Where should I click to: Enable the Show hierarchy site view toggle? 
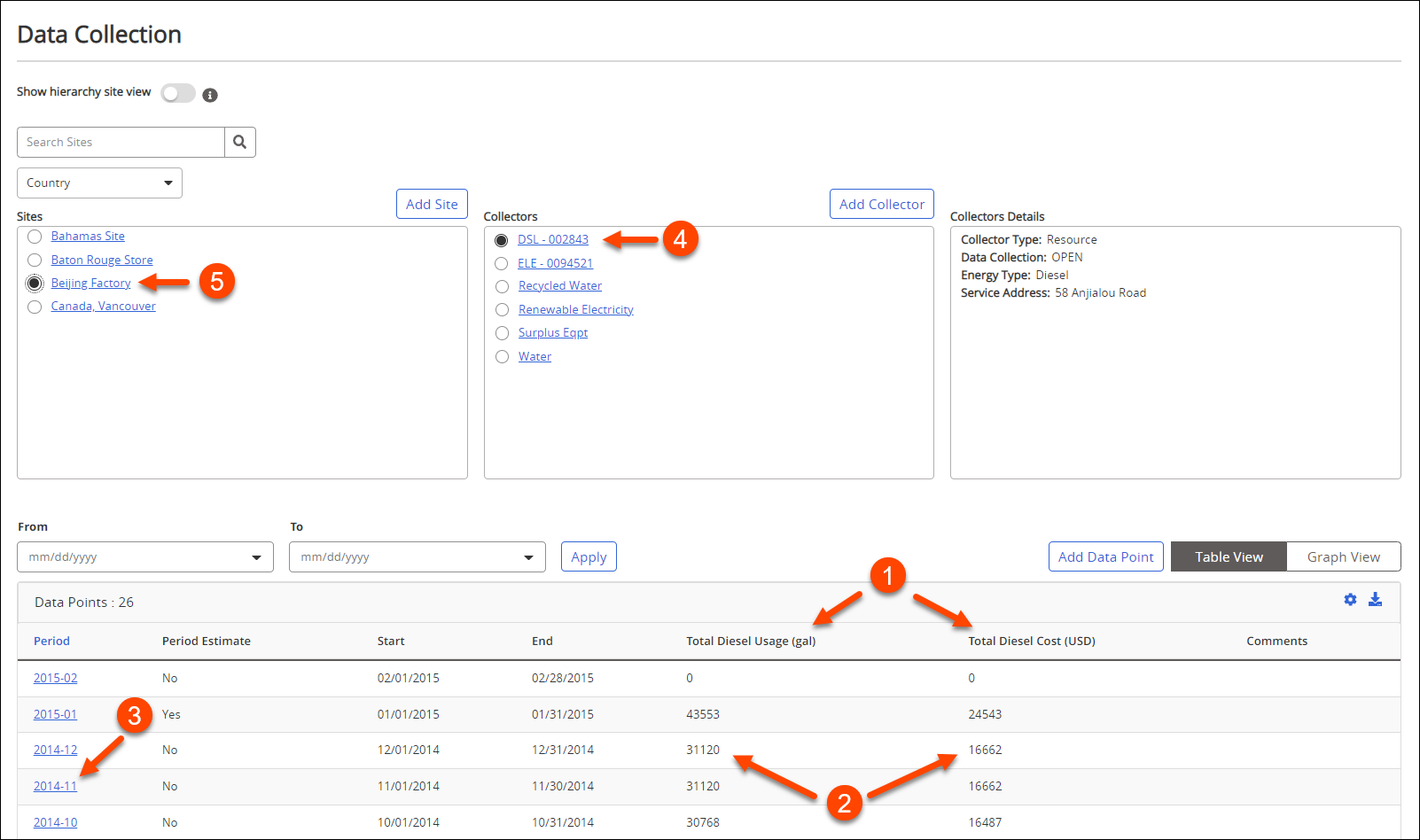pos(177,92)
